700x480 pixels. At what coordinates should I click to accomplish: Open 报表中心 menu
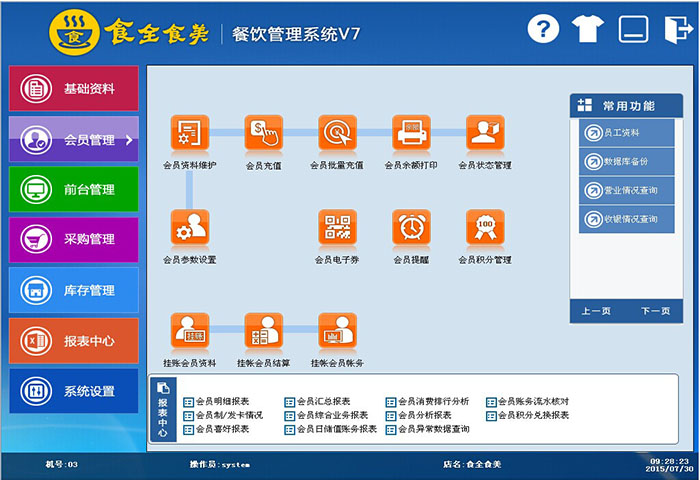pos(74,341)
